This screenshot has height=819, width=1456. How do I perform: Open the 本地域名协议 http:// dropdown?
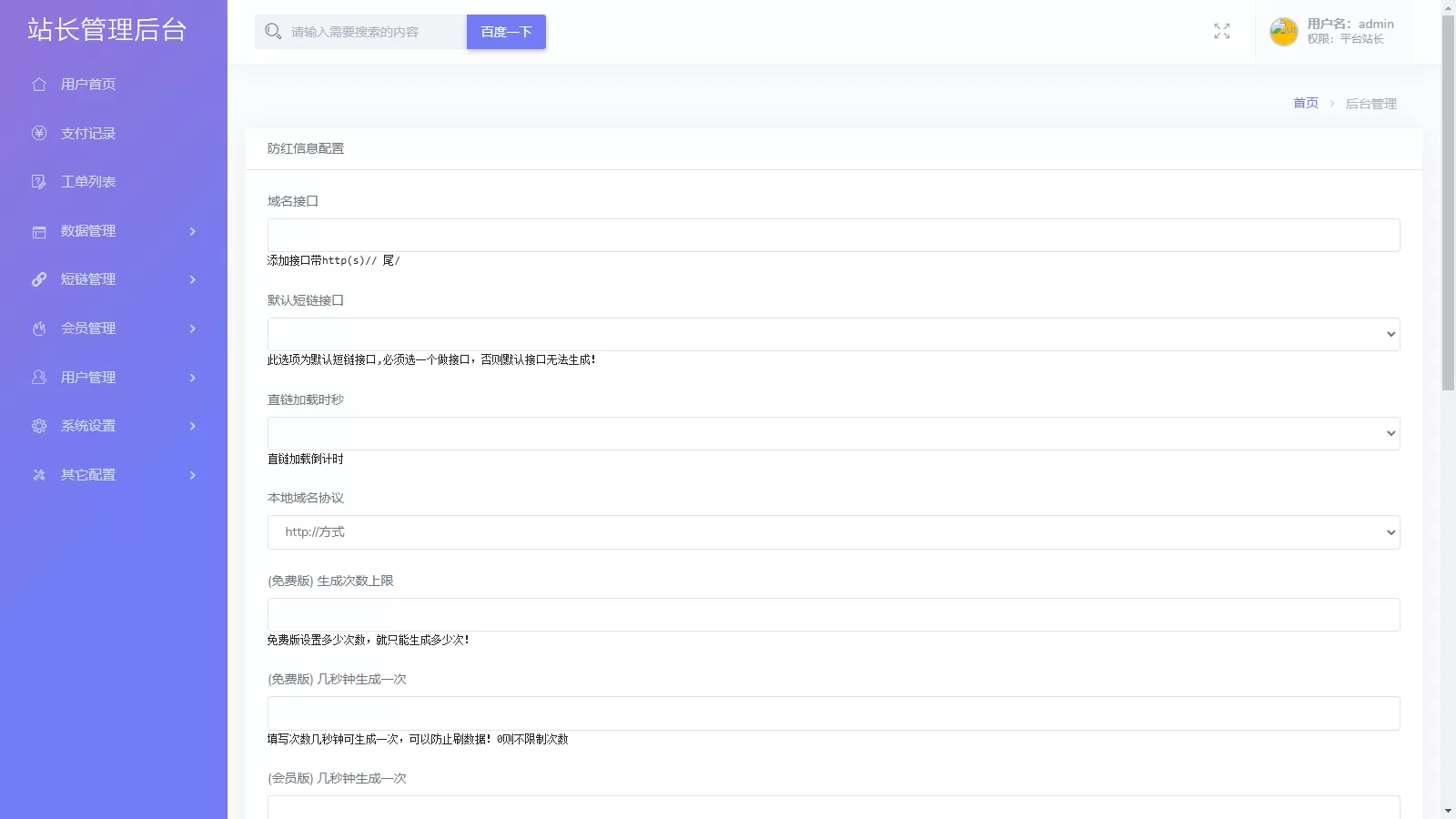(833, 532)
